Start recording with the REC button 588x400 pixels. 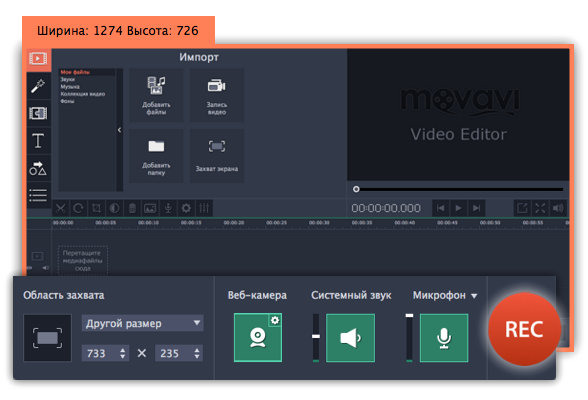pos(524,329)
